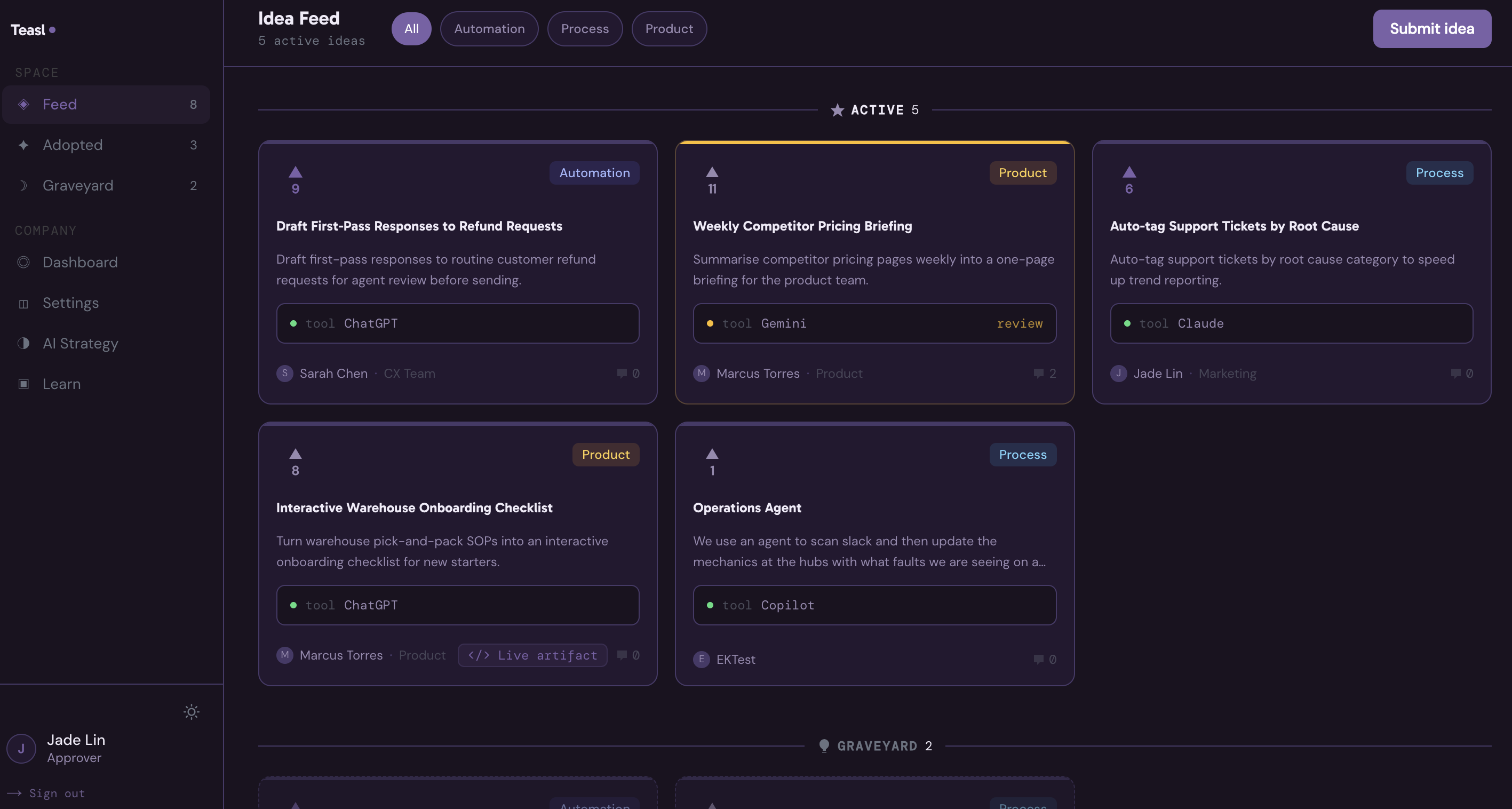Click the Jade Lin profile avatar in the sidebar

tap(21, 749)
